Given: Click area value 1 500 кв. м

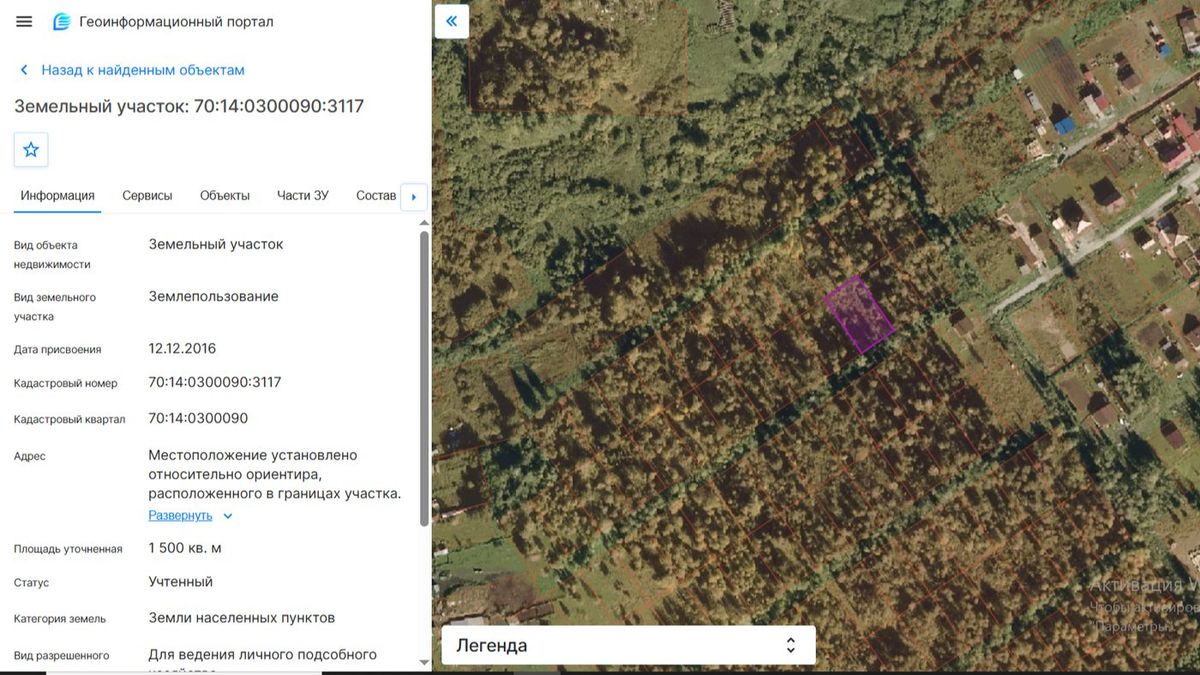Looking at the screenshot, I should coord(185,548).
